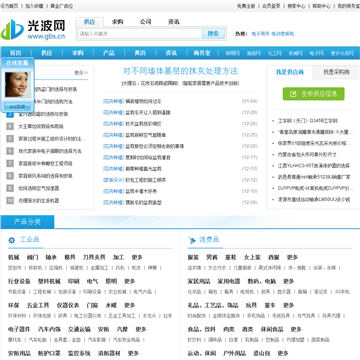Click 黄金广告位 in the top bar
Image resolution: width=360 pixels, height=360 pixels.
pyautogui.click(x=62, y=6)
